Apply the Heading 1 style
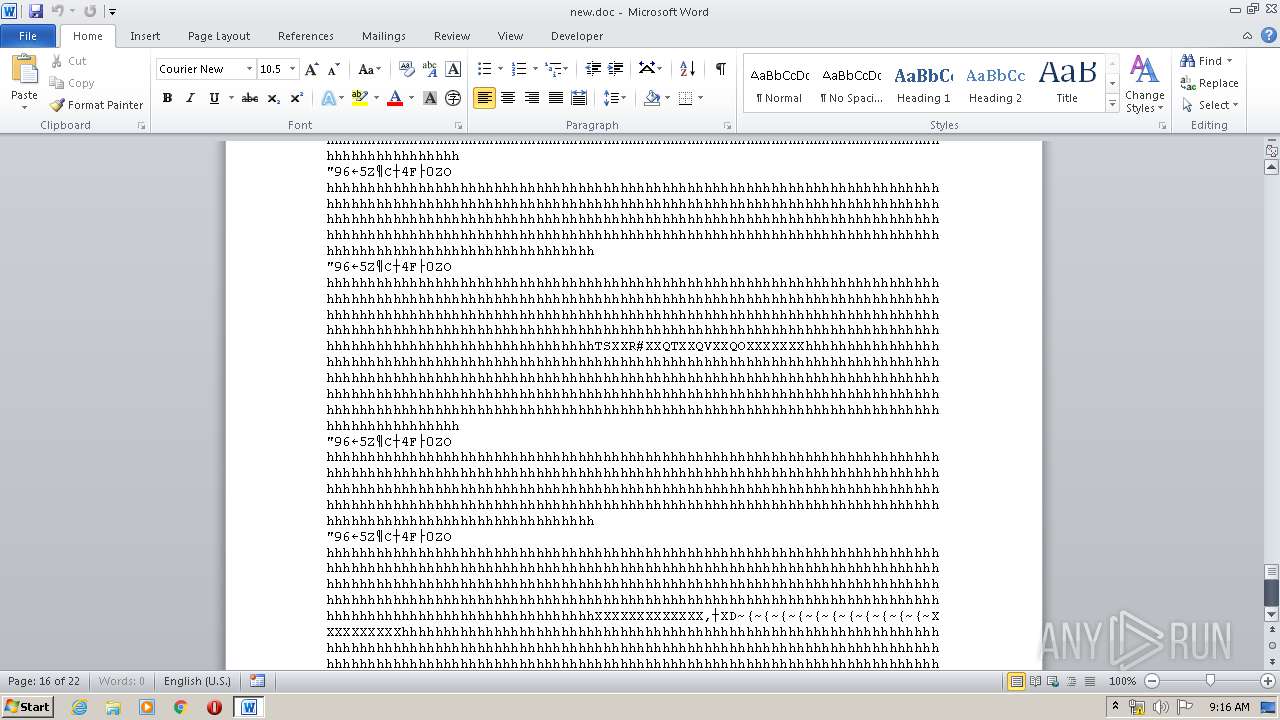 (x=923, y=83)
